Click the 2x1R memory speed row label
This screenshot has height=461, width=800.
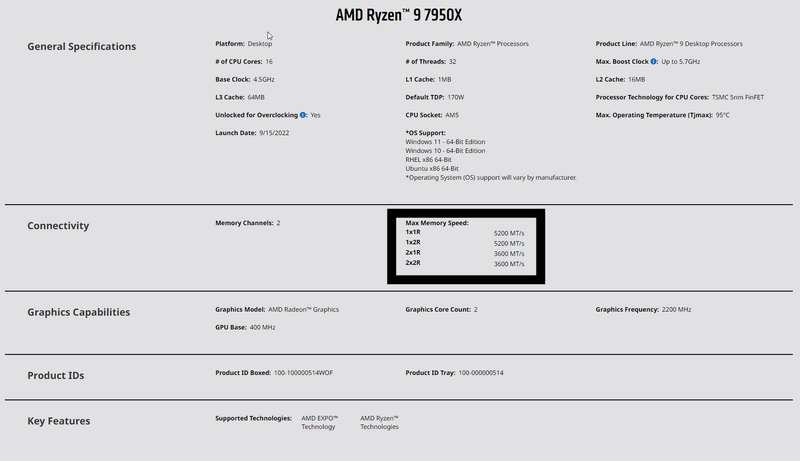point(413,252)
